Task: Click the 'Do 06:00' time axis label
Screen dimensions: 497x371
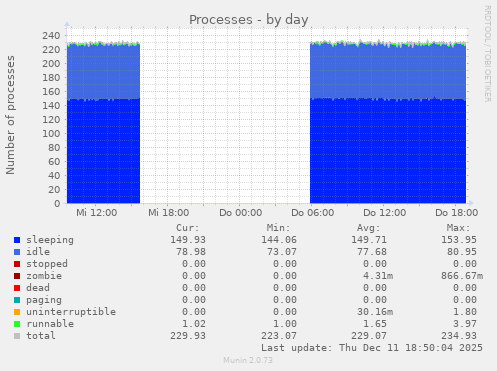Action: coord(313,213)
